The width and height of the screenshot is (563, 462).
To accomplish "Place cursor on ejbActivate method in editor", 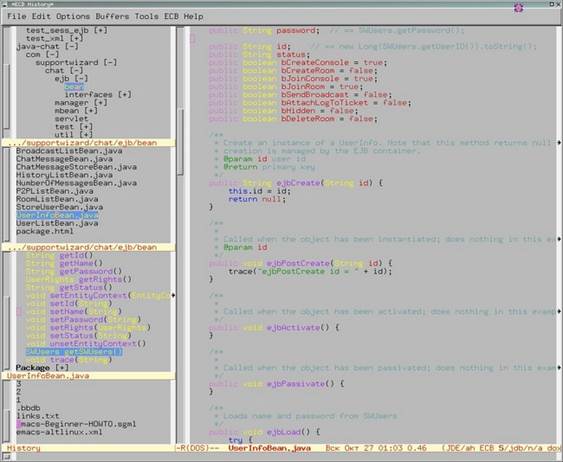I will pos(293,328).
